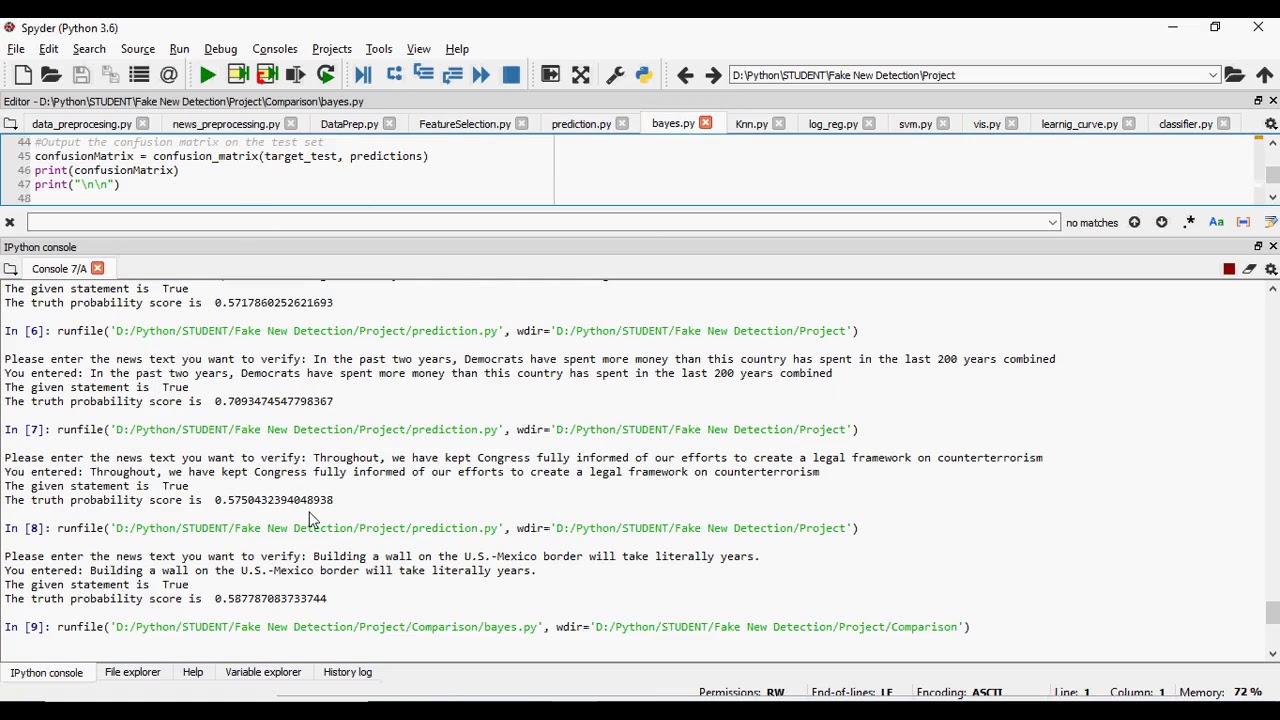Image resolution: width=1280 pixels, height=720 pixels.
Task: Open the Source menu
Action: click(x=138, y=49)
